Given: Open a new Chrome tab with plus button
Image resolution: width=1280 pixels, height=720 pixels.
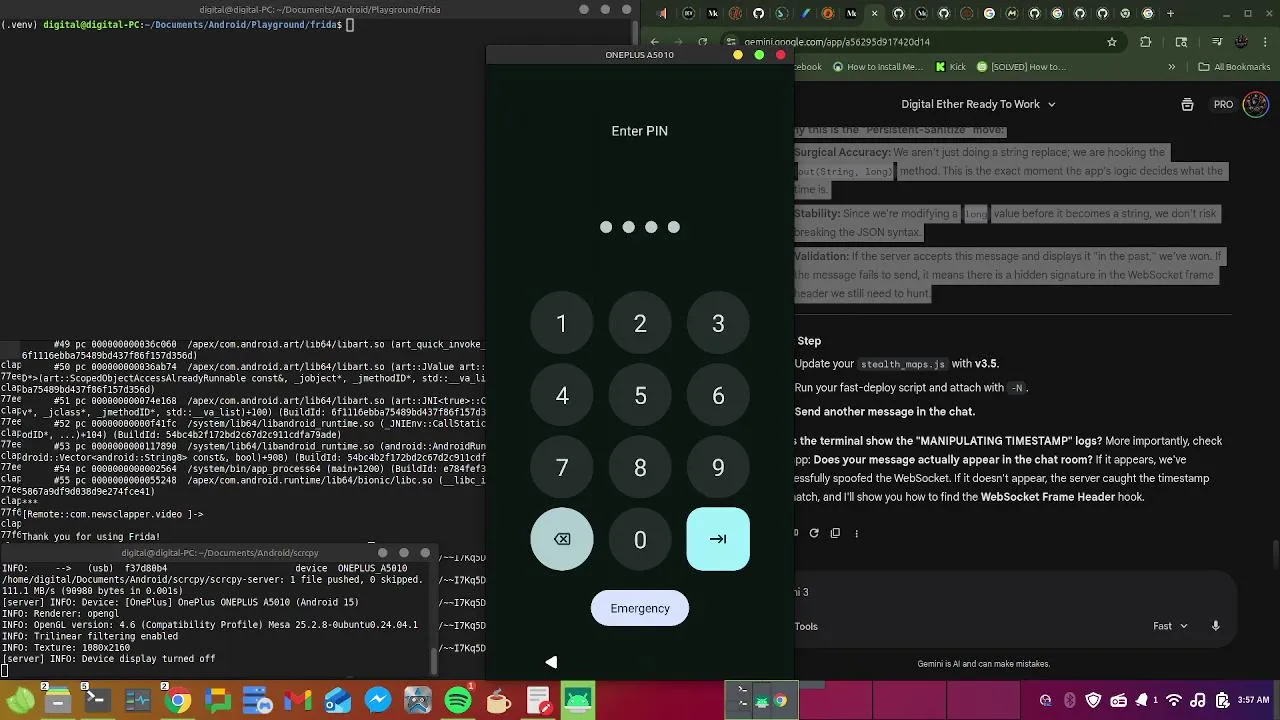Looking at the screenshot, I should pyautogui.click(x=1171, y=13).
